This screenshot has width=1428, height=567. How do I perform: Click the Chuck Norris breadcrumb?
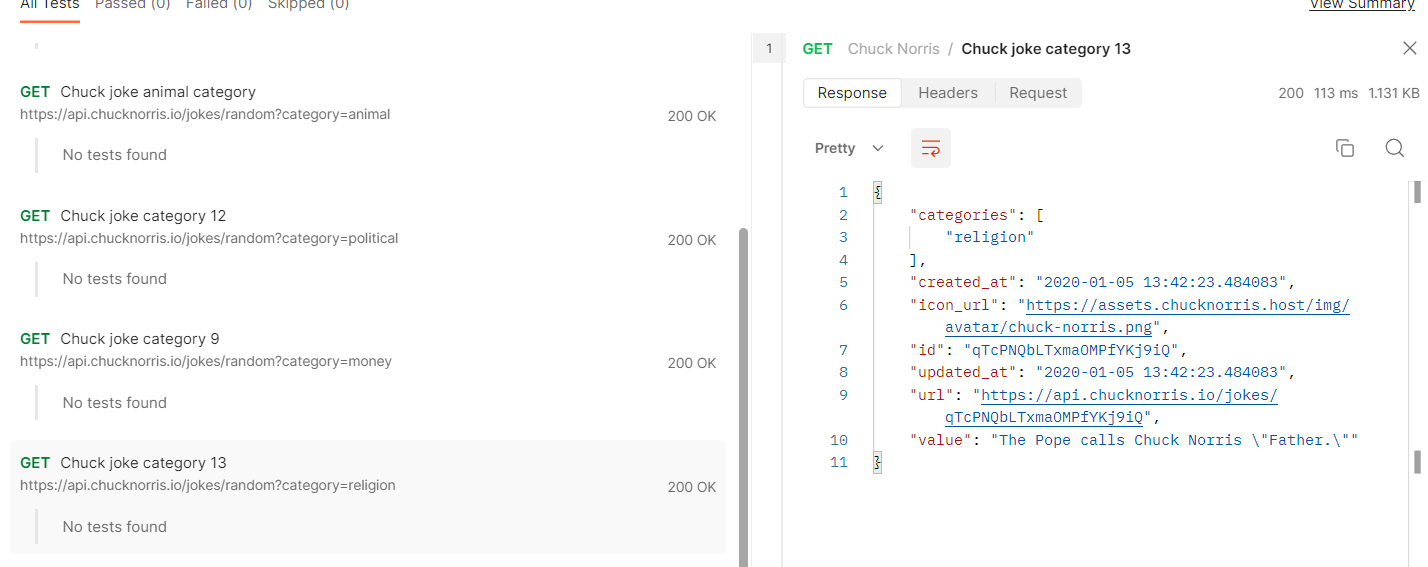click(894, 49)
